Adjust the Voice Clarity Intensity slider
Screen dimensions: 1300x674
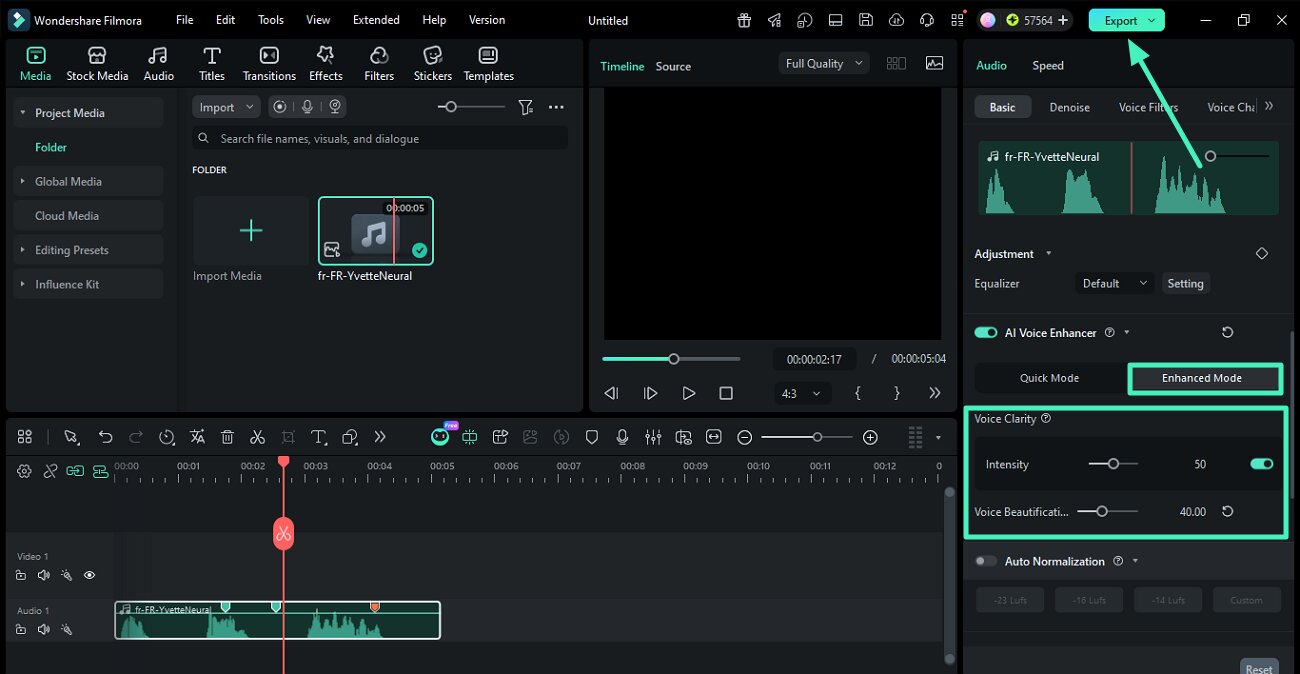coord(1112,464)
